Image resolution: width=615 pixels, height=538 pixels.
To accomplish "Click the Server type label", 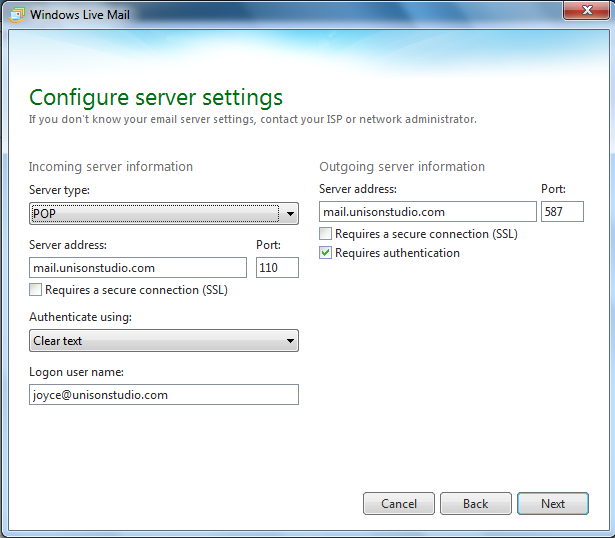I will coord(59,190).
